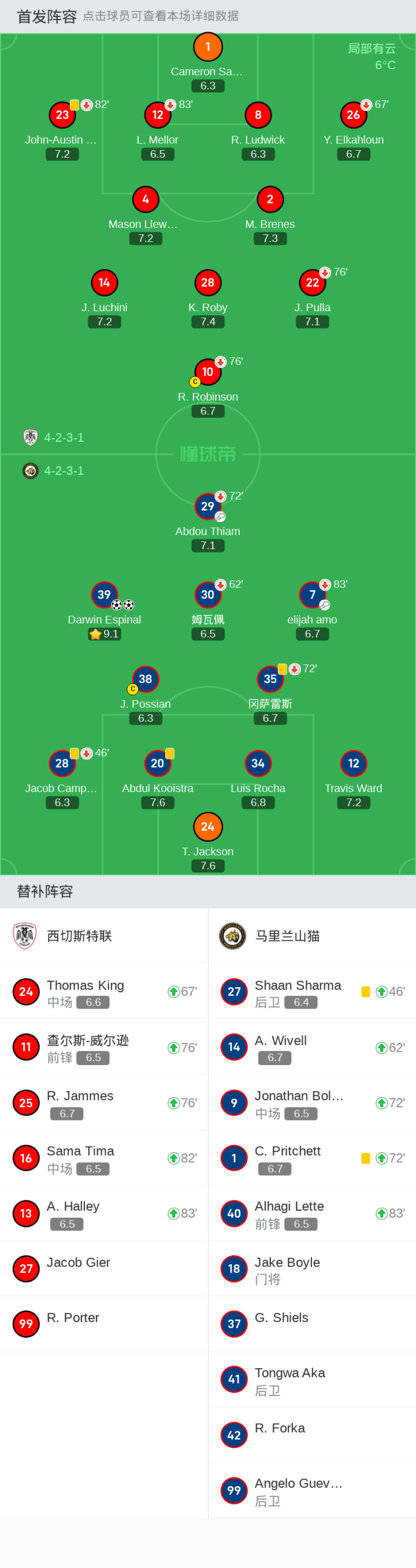Tap T. Jackson orange number 24 goalkeeper icon
This screenshot has width=416, height=1568.
(207, 826)
